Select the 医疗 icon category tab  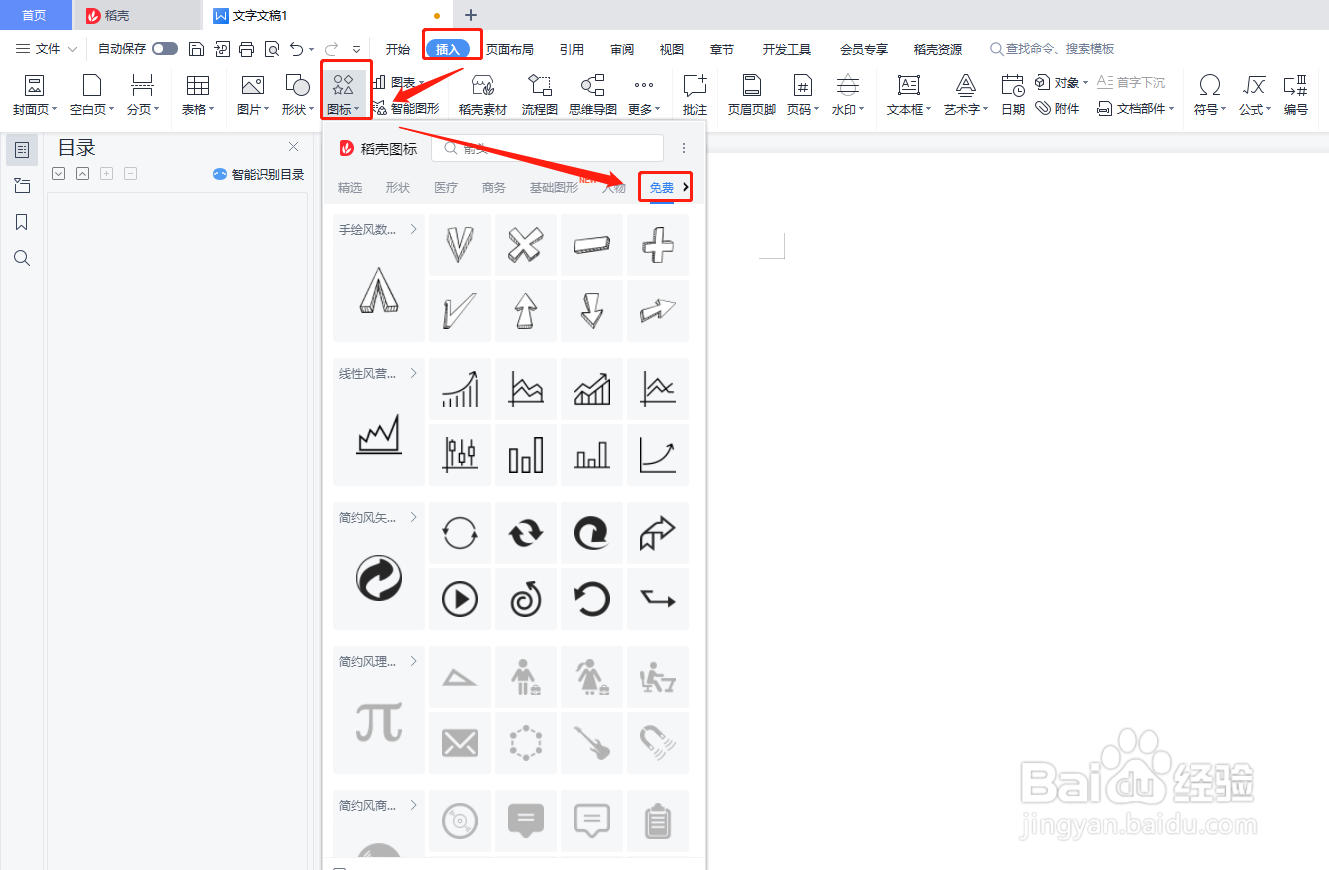446,187
